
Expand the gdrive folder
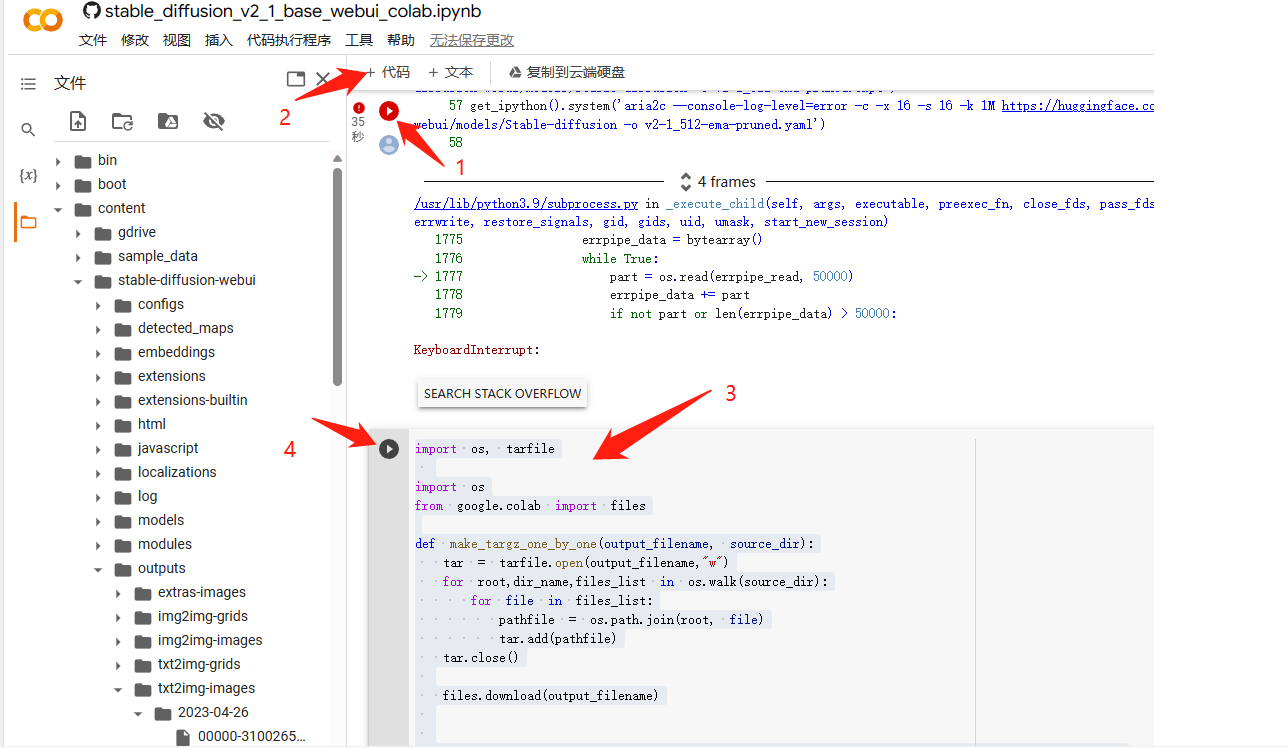coord(78,233)
